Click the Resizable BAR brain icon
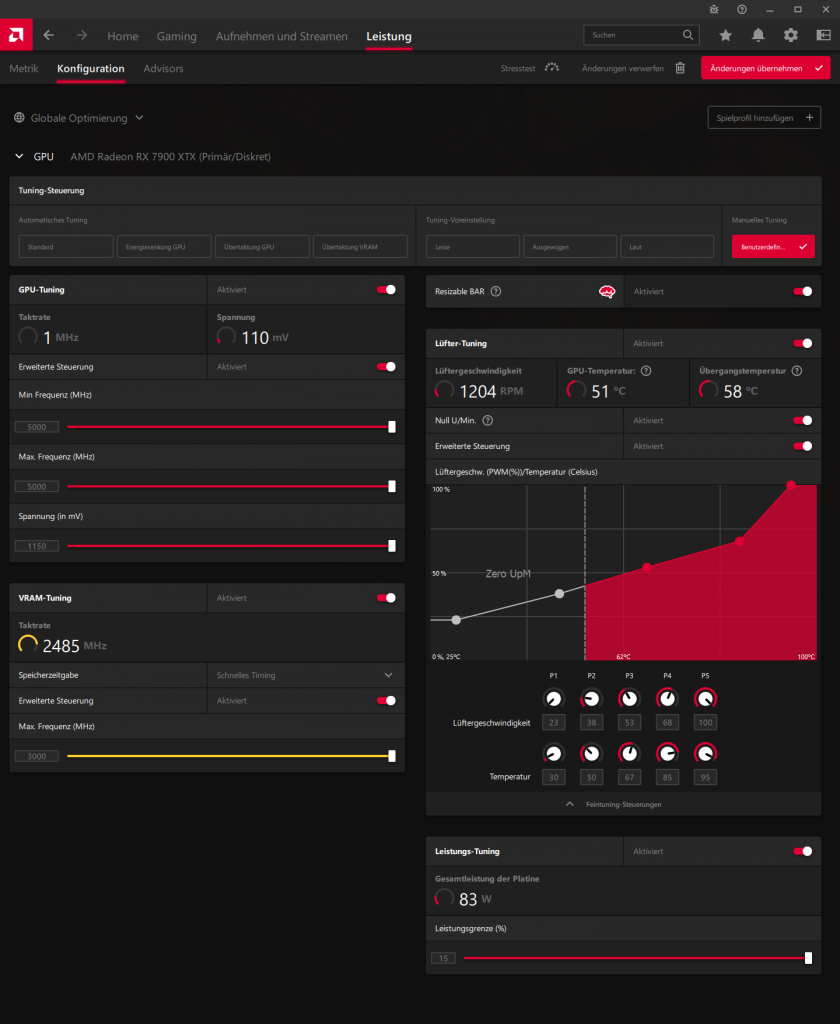This screenshot has height=1024, width=840. [607, 291]
